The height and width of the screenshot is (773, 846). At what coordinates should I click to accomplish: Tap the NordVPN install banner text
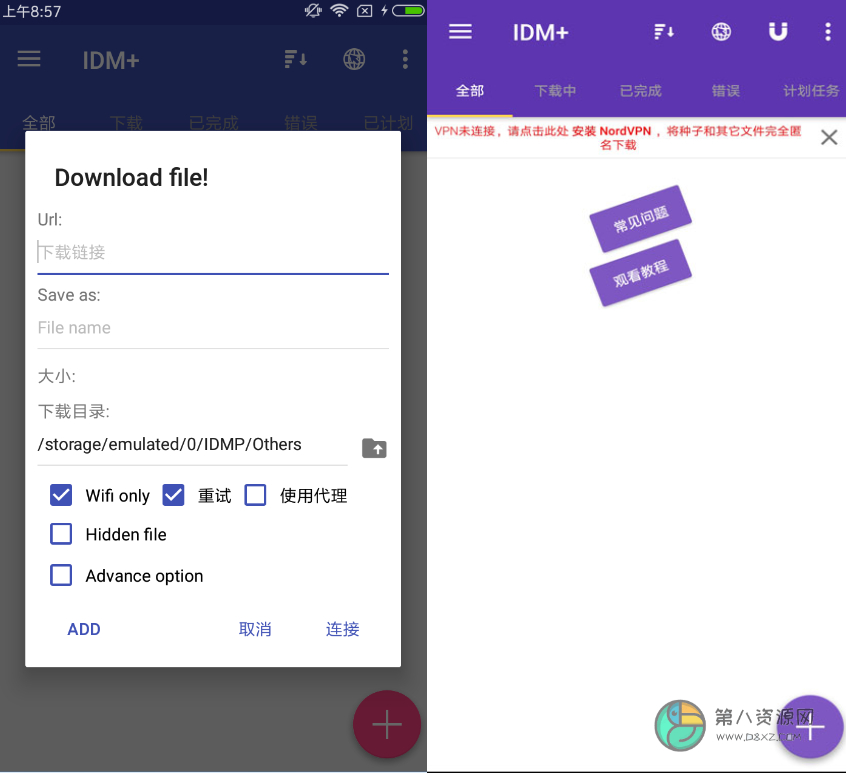[x=618, y=138]
